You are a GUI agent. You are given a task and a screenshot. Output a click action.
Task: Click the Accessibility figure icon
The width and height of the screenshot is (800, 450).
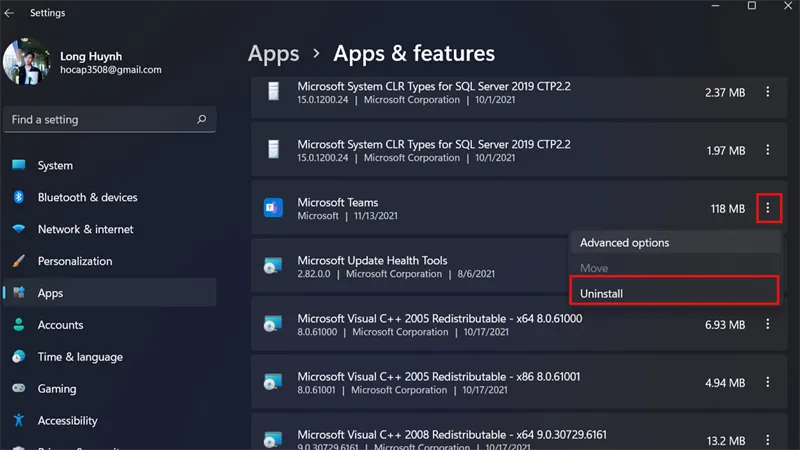[19, 420]
